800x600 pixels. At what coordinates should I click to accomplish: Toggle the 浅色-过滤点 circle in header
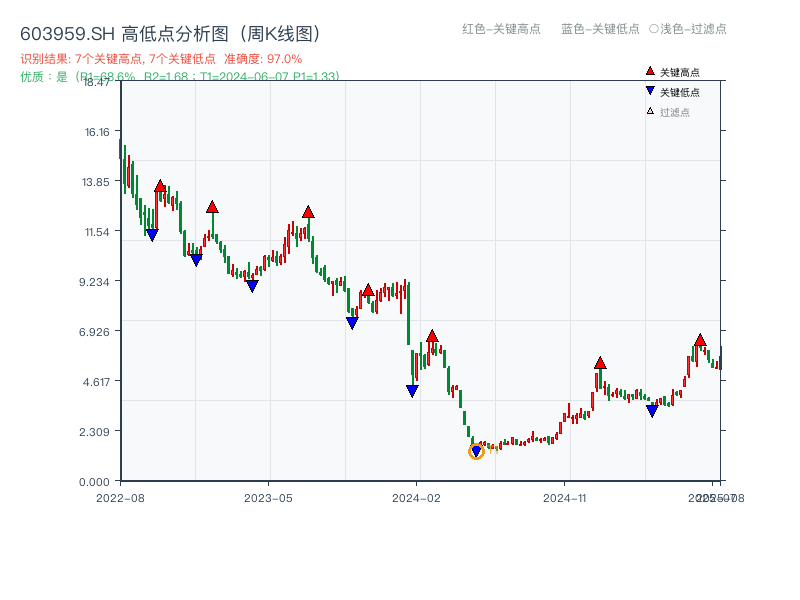[653, 29]
